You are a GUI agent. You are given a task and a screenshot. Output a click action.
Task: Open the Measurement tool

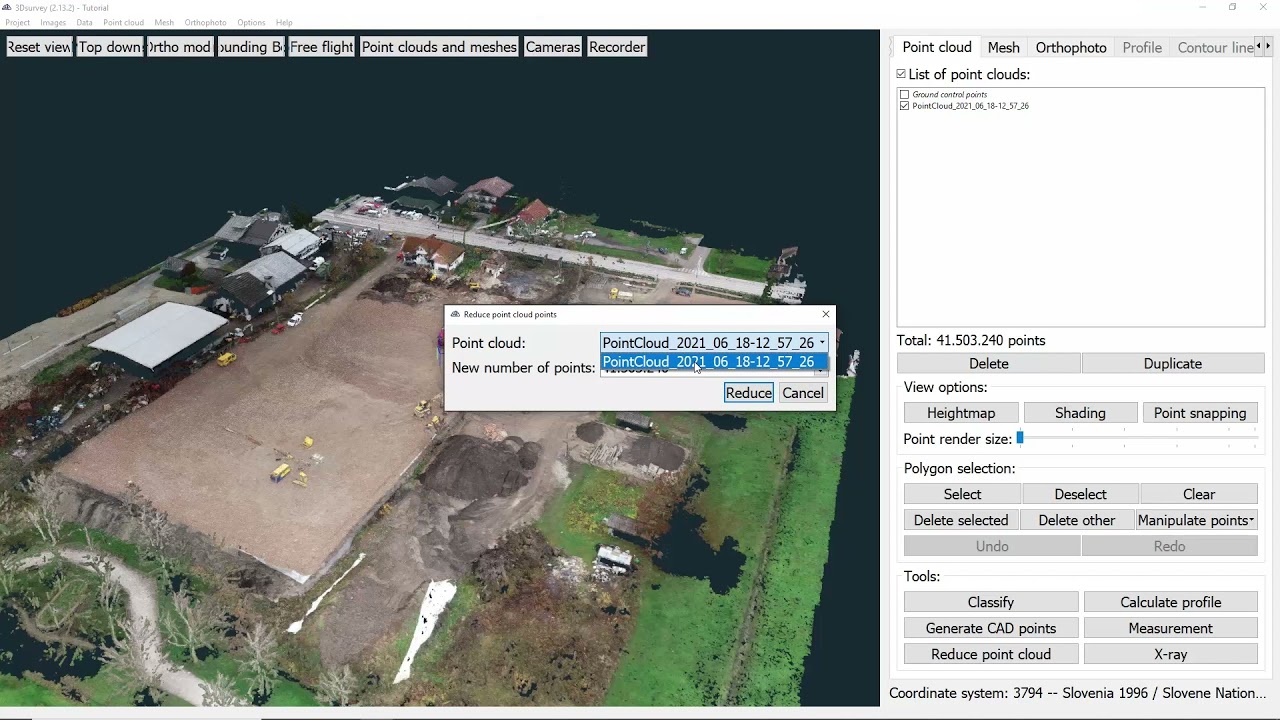[1171, 628]
